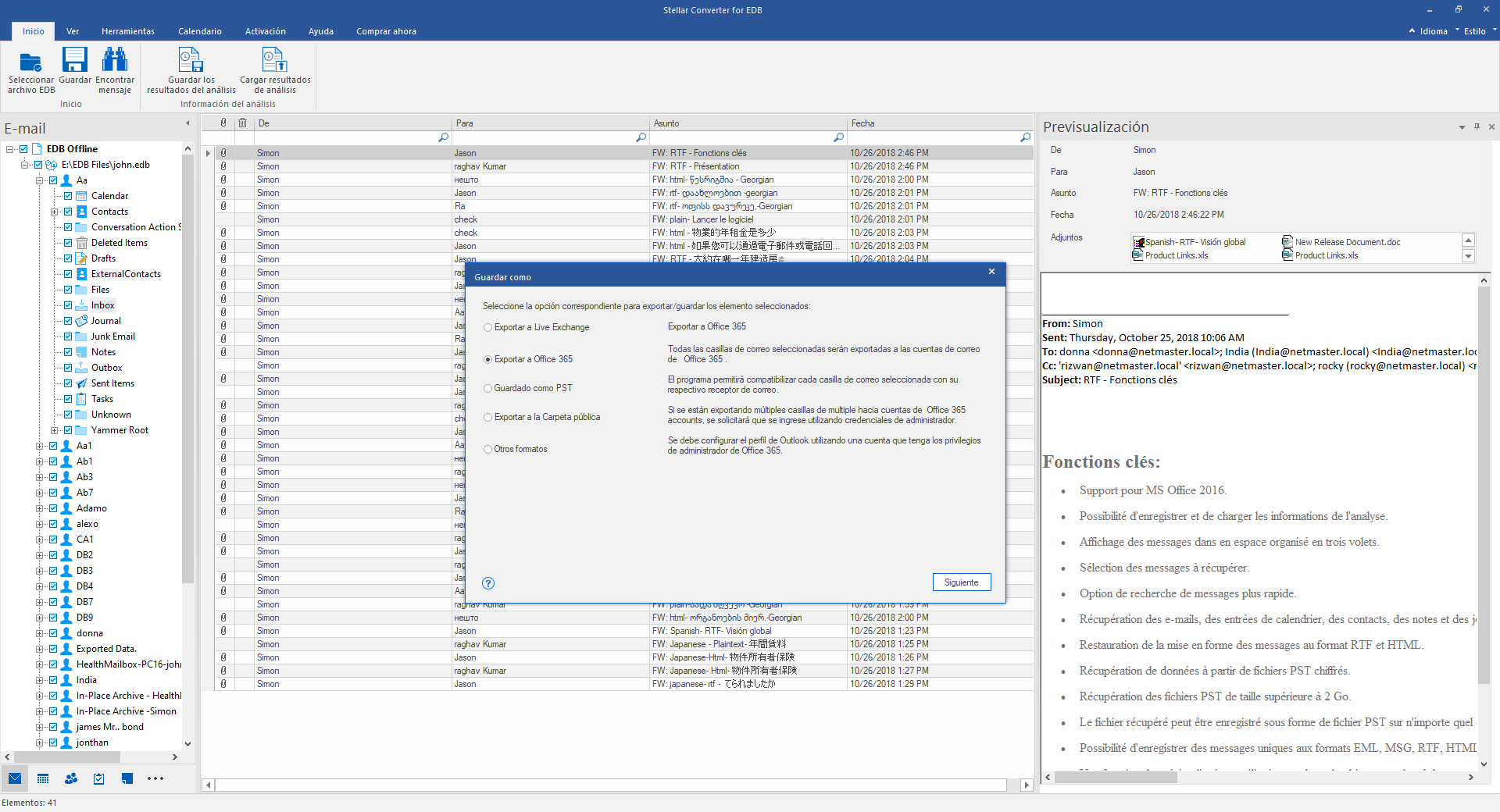Toggle checkbox for Calendar folder
1500x812 pixels.
(x=68, y=196)
